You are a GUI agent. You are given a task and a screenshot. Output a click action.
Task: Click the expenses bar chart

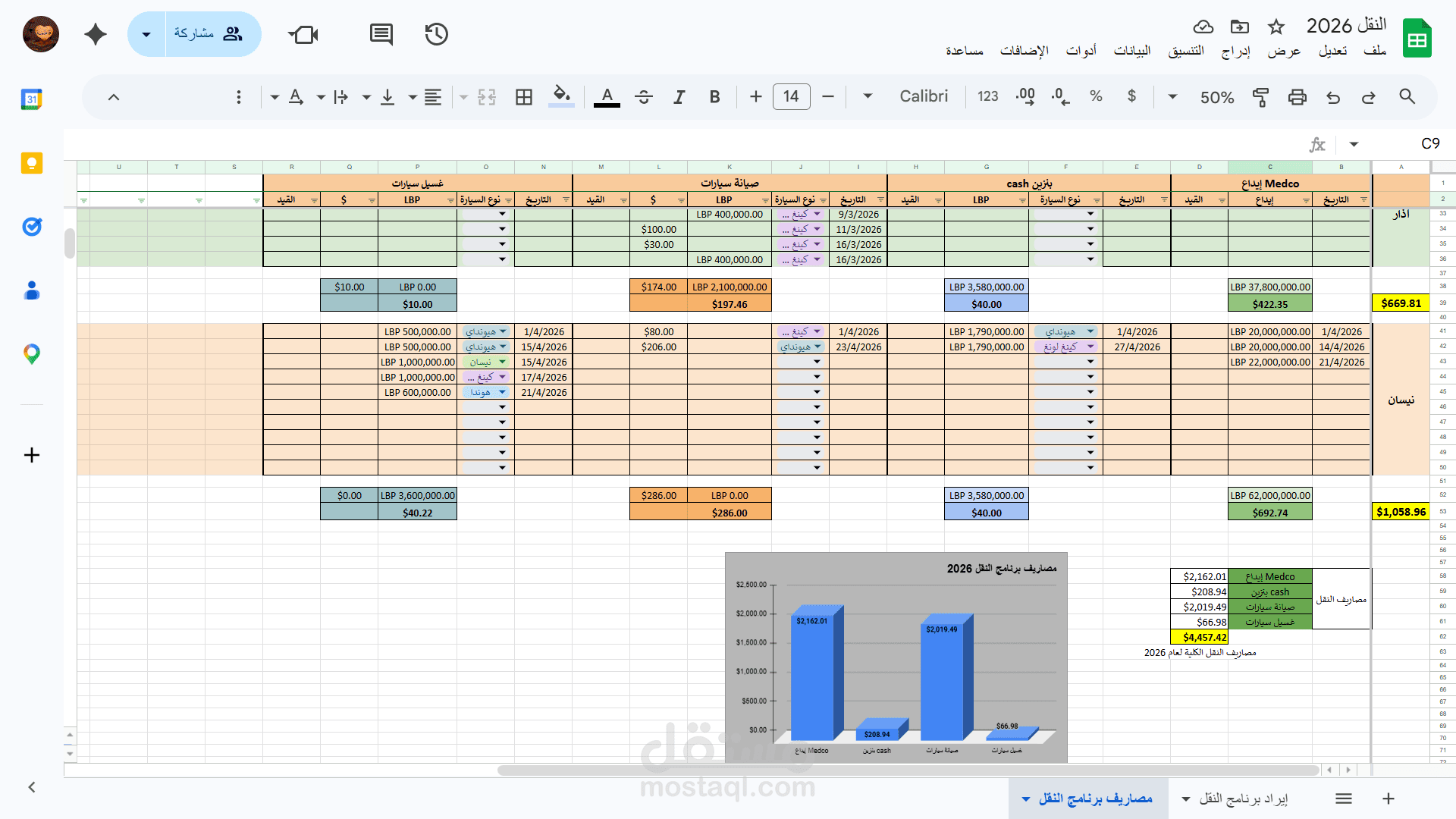pos(896,657)
